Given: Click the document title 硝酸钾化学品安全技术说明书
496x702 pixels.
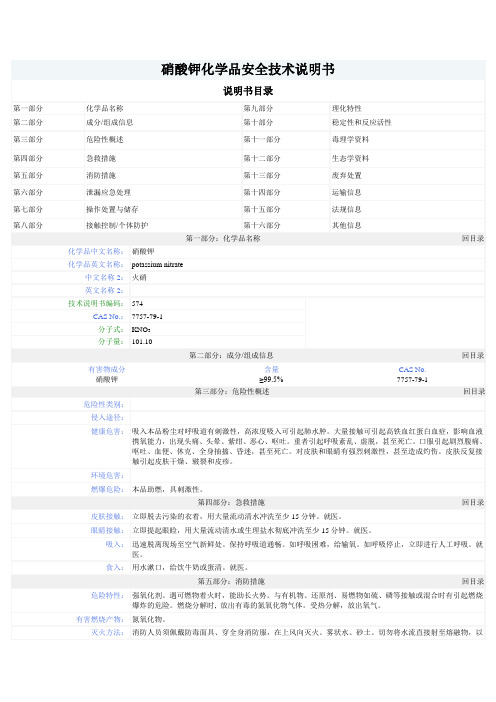Looking at the screenshot, I should 248,69.
